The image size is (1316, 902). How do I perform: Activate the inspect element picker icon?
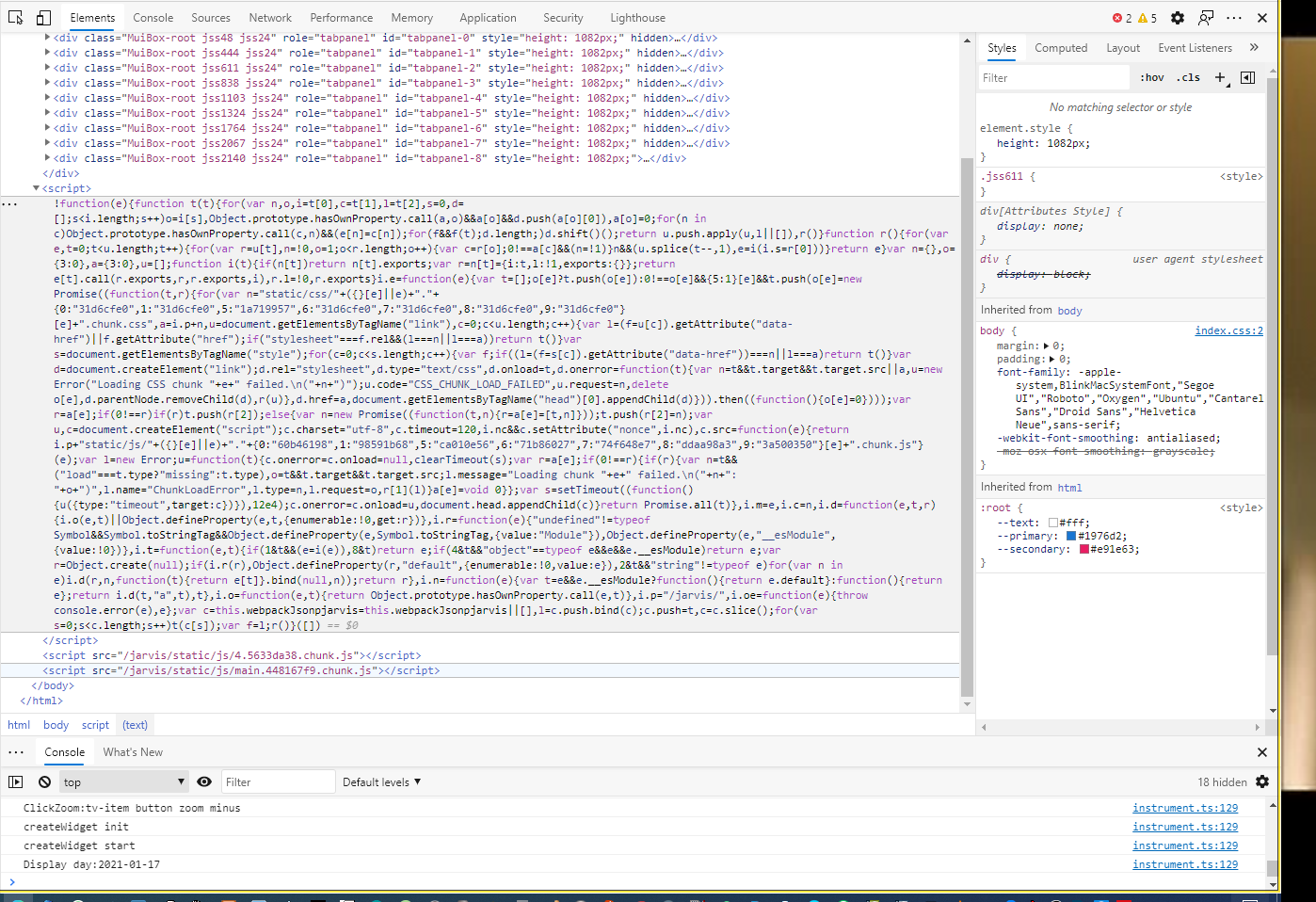point(16,18)
